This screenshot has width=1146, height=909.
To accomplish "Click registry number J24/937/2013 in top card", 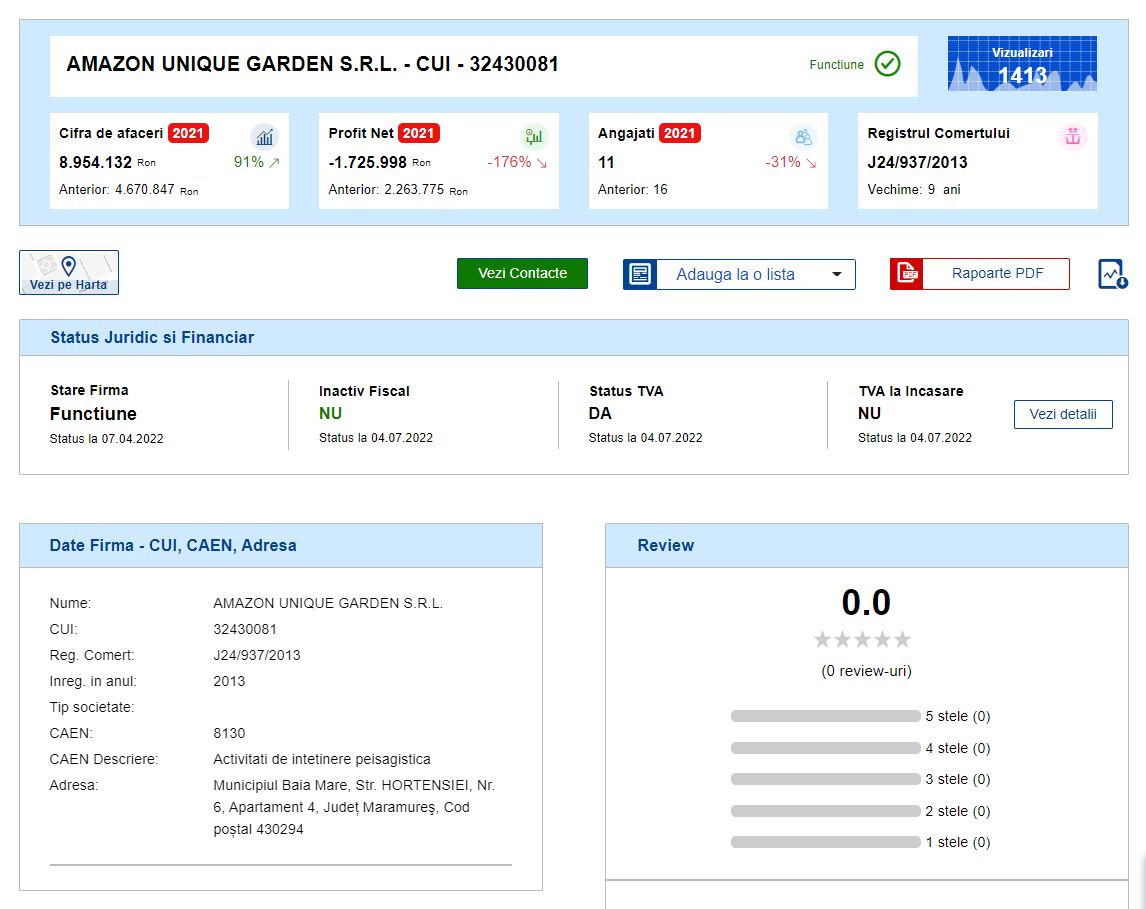I will (917, 162).
